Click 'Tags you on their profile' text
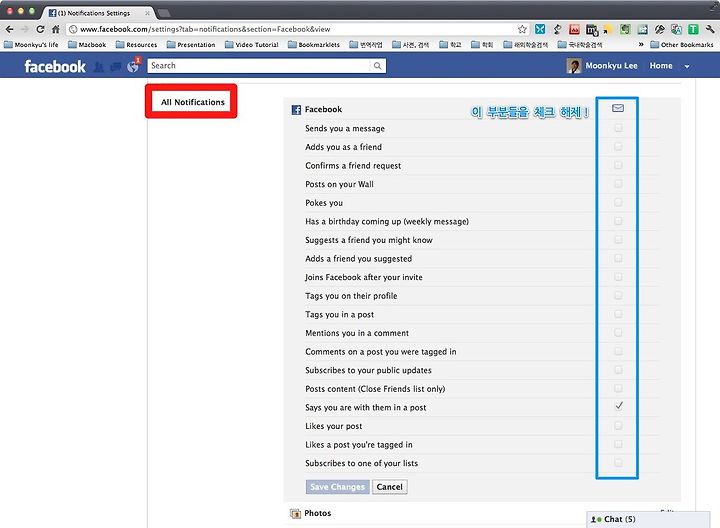 pyautogui.click(x=351, y=296)
